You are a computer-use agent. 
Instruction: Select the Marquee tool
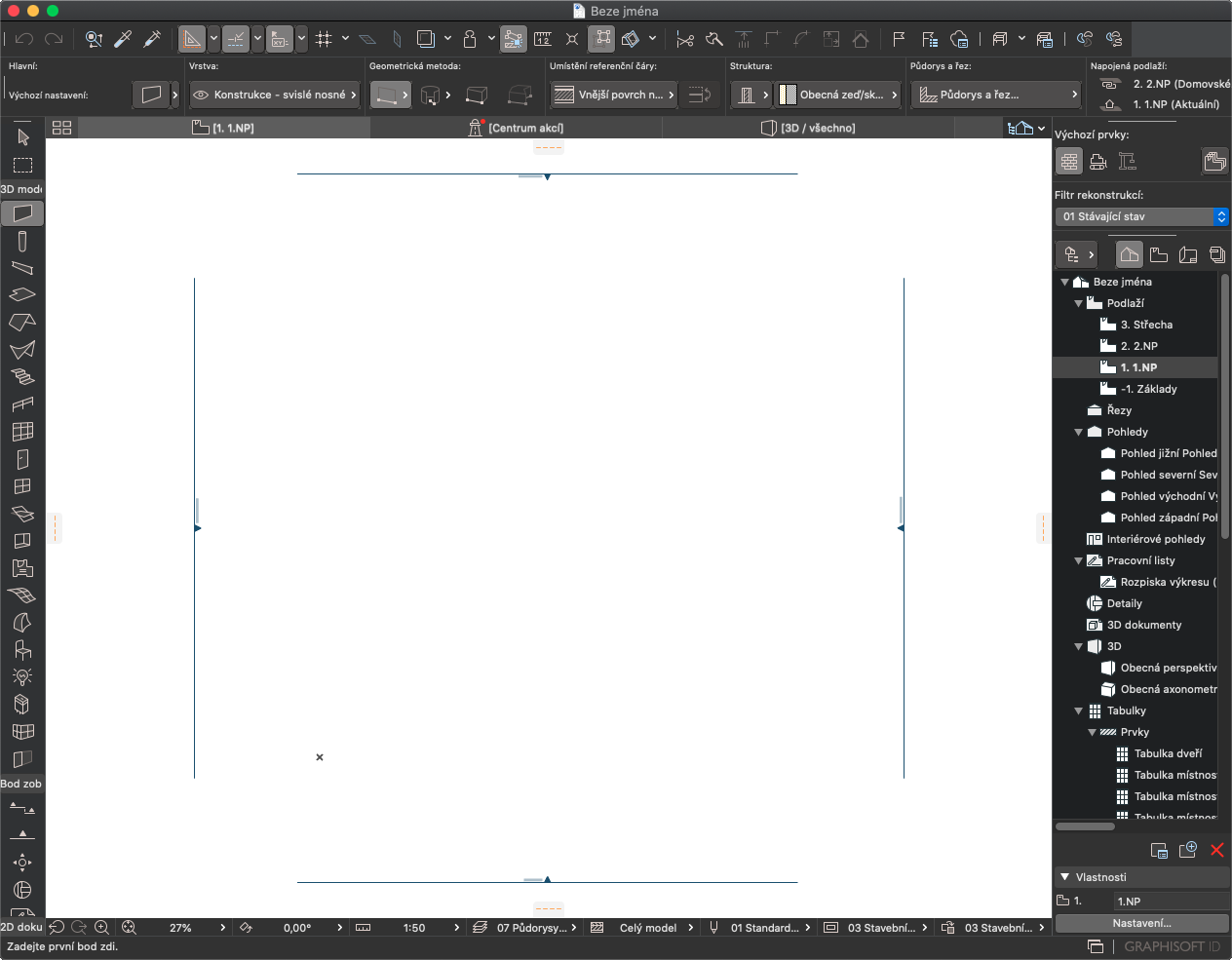pos(22,165)
